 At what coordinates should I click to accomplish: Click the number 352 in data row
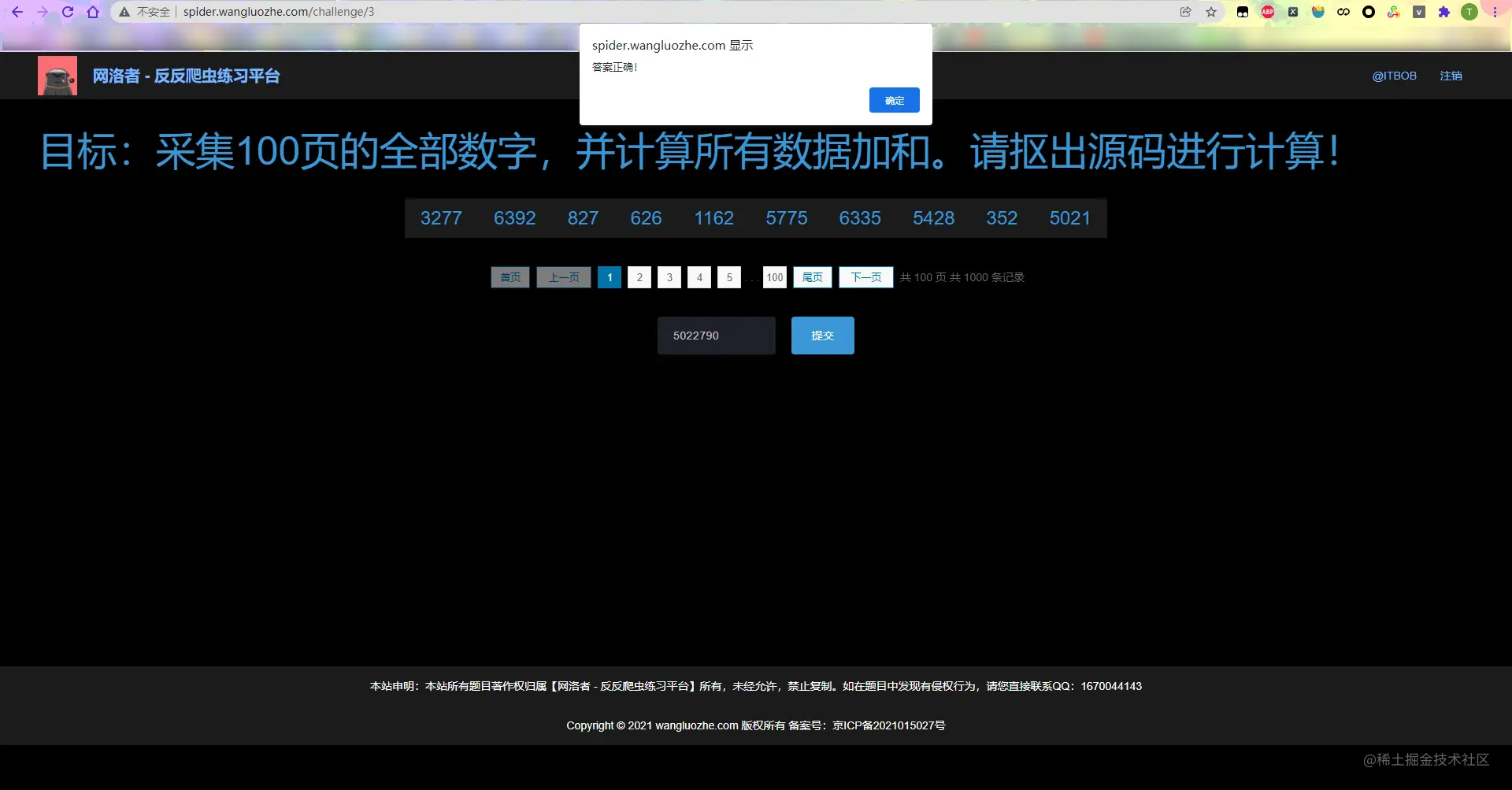tap(1002, 218)
